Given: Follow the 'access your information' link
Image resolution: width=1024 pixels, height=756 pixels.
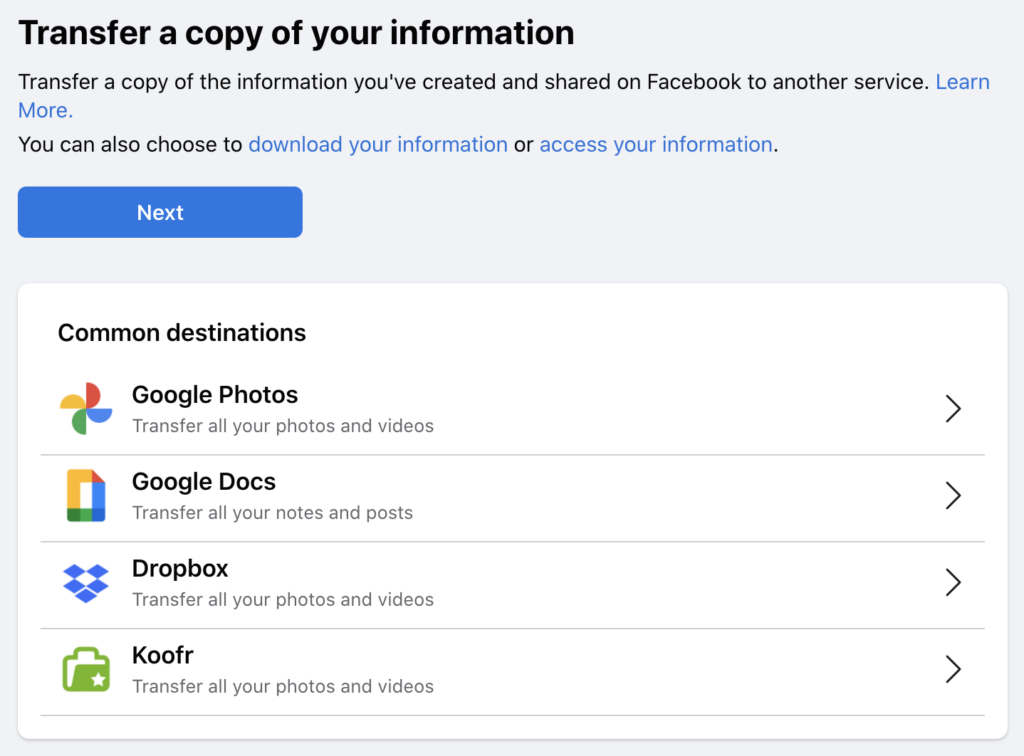Looking at the screenshot, I should (x=655, y=145).
